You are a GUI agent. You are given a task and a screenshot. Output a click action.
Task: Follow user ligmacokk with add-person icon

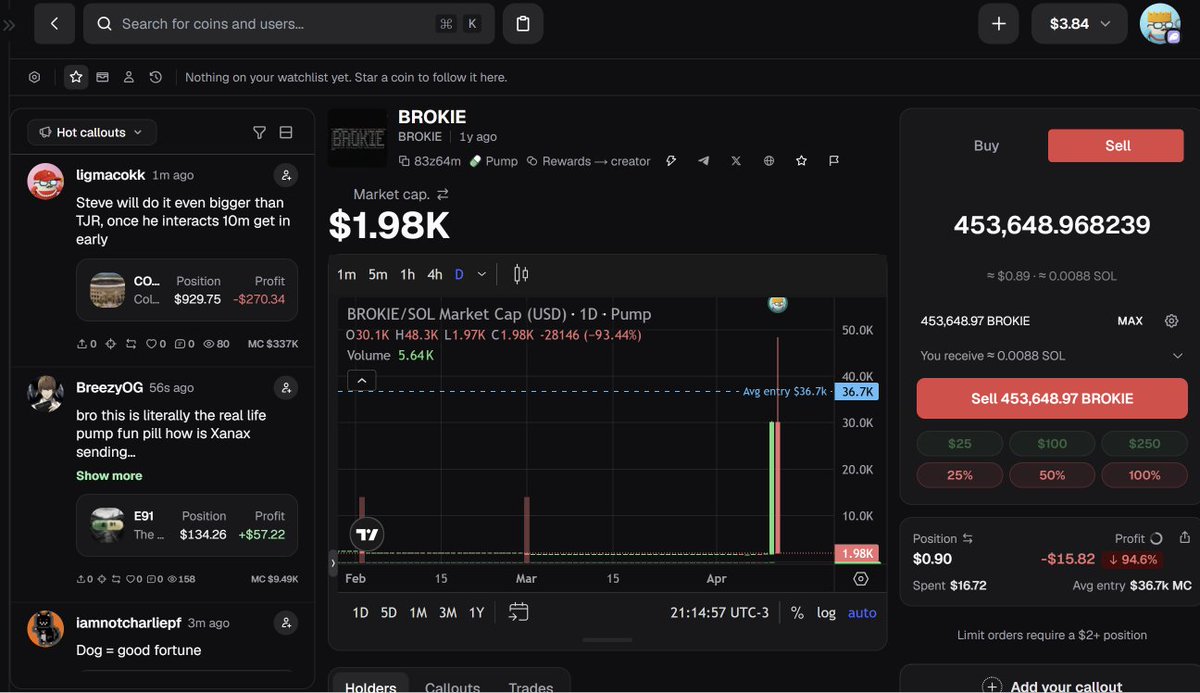click(x=286, y=175)
